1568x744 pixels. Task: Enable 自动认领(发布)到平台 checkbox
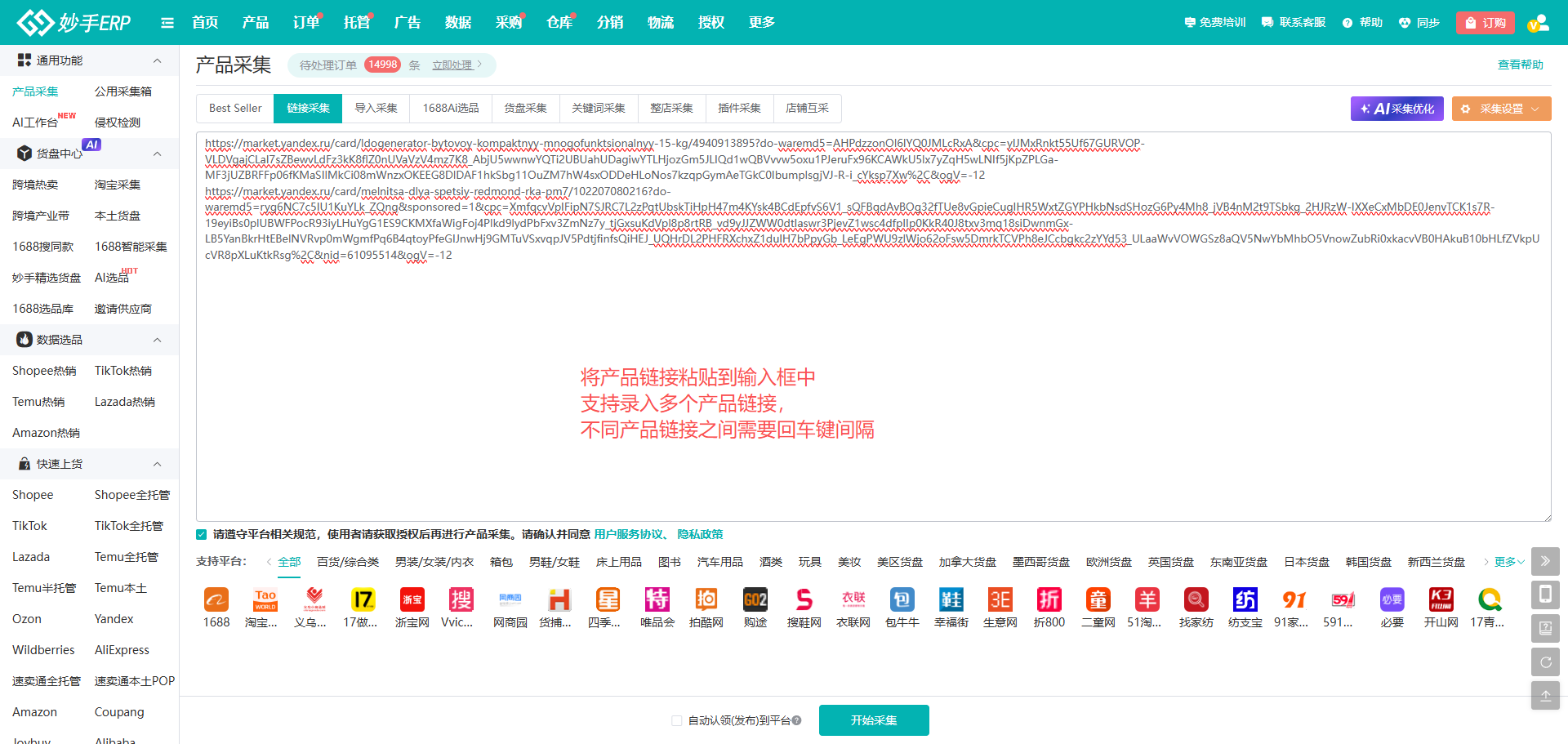point(676,720)
